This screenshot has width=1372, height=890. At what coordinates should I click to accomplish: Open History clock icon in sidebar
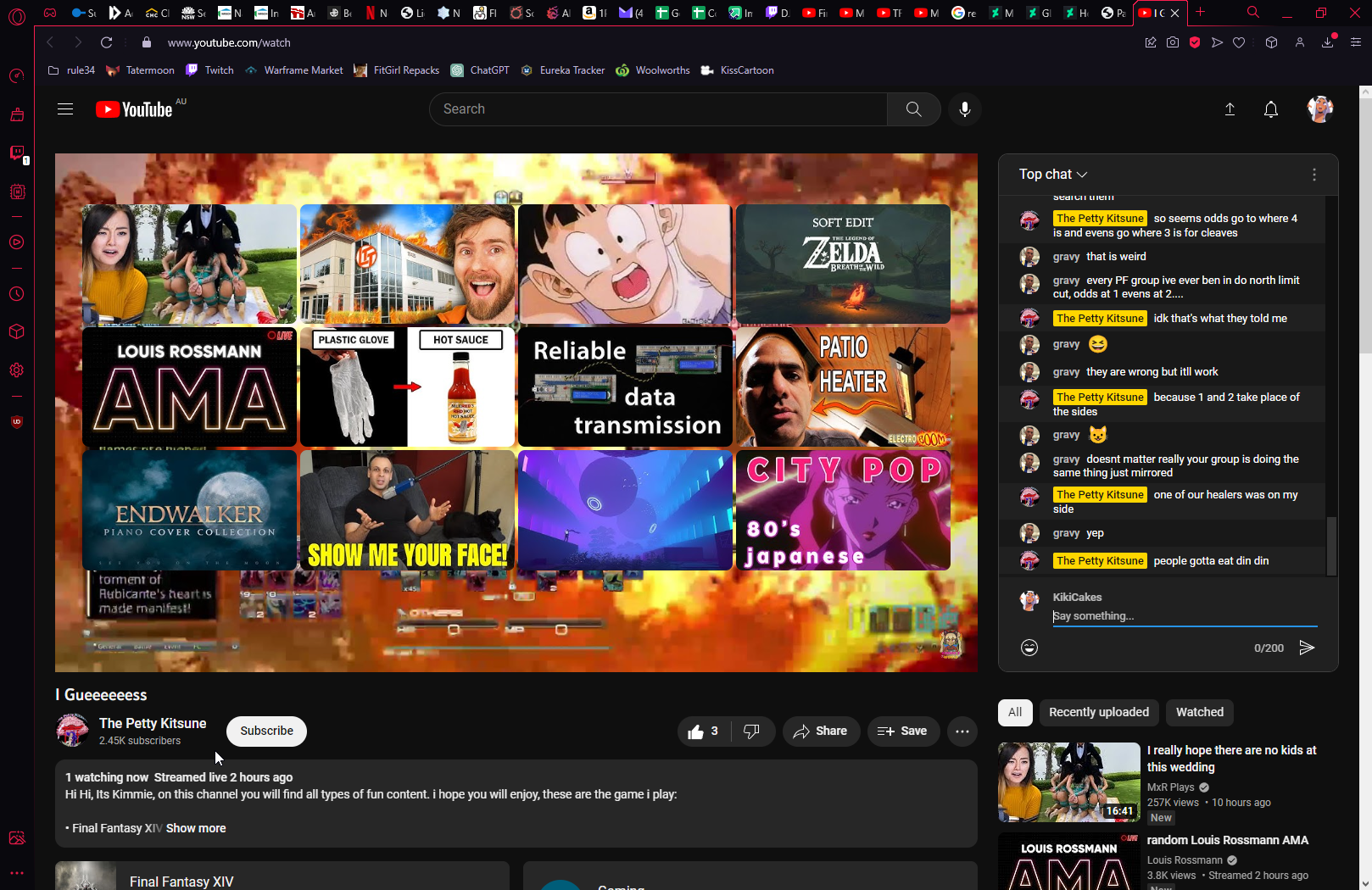[17, 294]
